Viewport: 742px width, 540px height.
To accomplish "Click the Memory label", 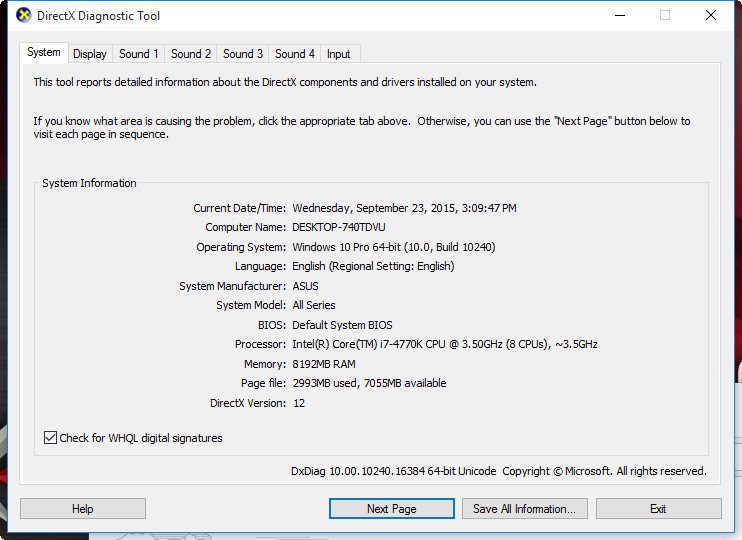I will pyautogui.click(x=265, y=364).
